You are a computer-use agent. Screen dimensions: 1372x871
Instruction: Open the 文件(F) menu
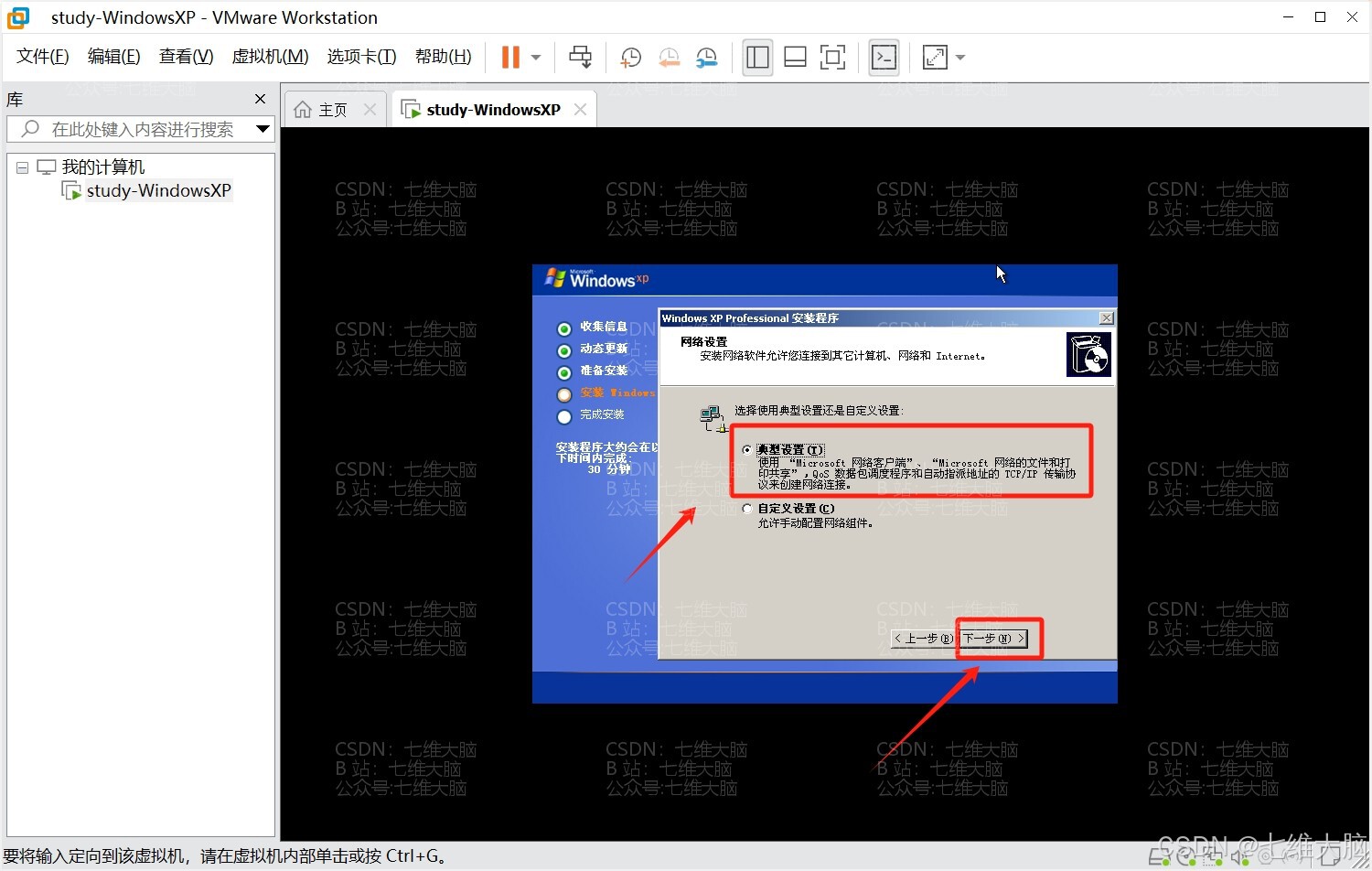pyautogui.click(x=42, y=57)
